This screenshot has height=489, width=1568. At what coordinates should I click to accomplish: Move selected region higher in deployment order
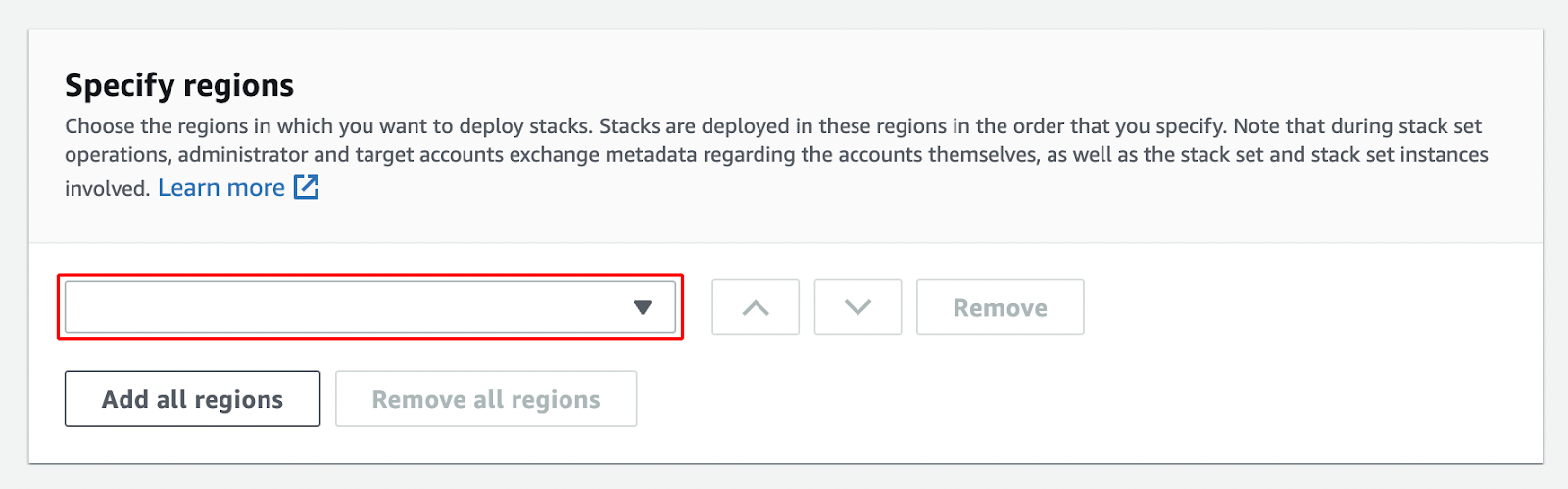pyautogui.click(x=756, y=308)
